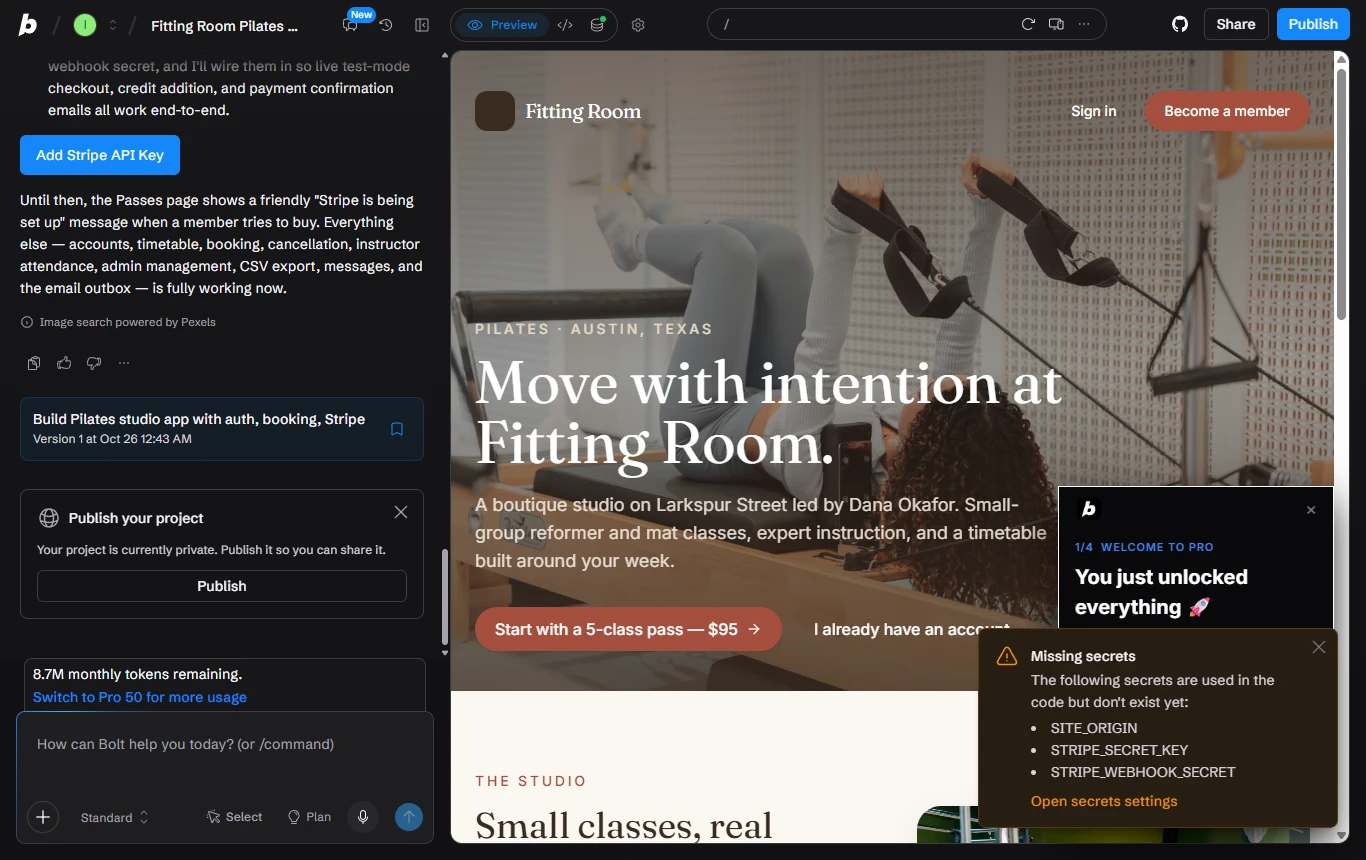The image size is (1366, 860).
Task: Expand the account switcher chevron
Action: [x=113, y=25]
